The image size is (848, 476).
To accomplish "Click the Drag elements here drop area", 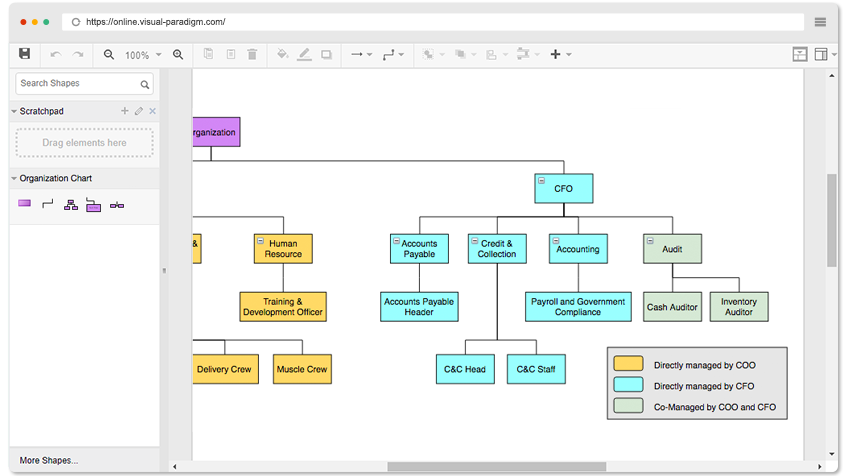I will tap(84, 143).
